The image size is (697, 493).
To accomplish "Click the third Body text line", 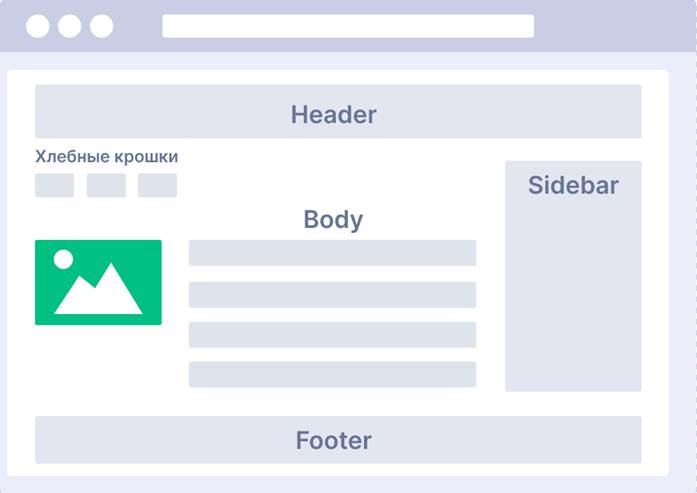I will [332, 335].
